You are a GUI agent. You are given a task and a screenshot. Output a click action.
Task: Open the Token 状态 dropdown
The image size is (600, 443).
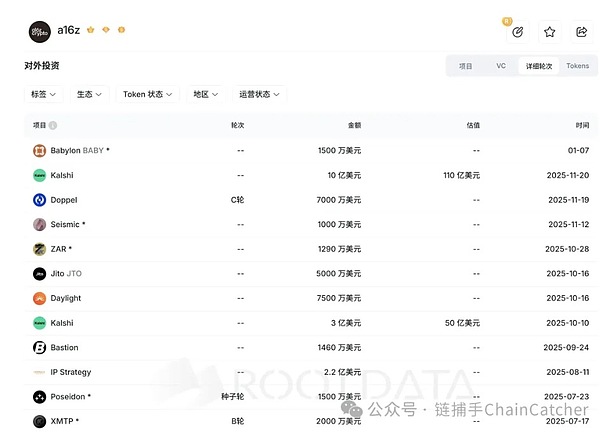click(x=148, y=94)
